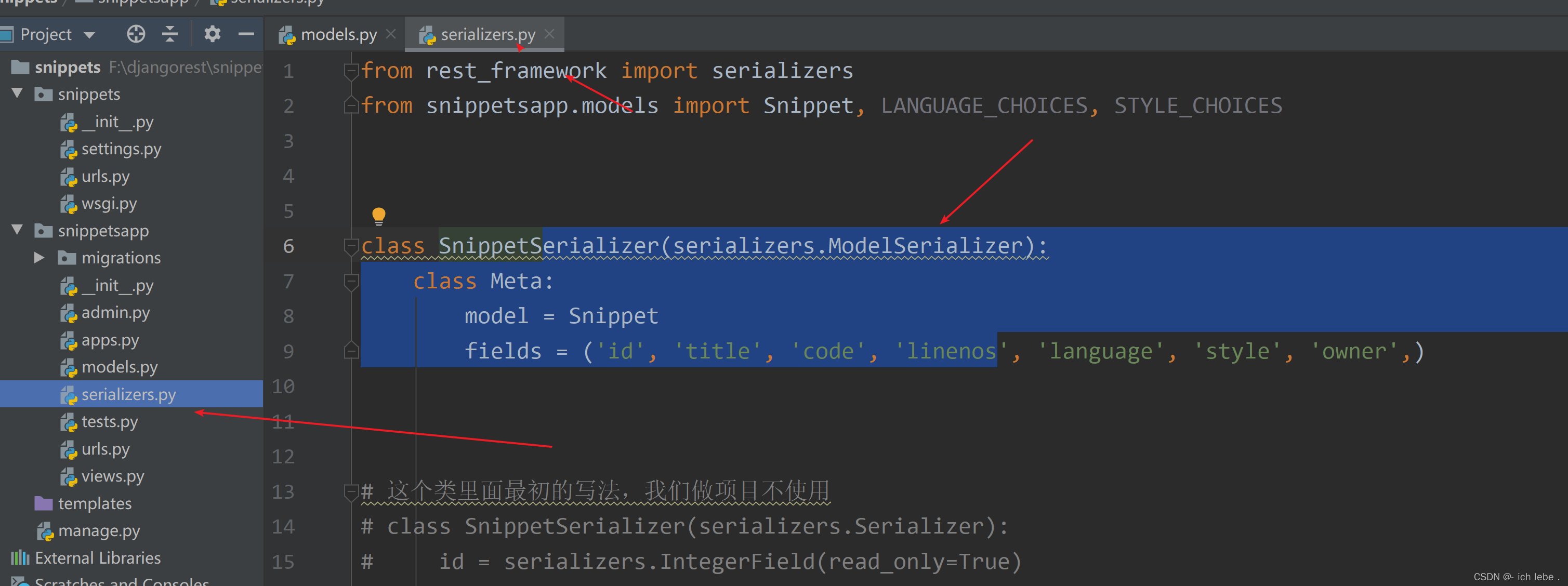This screenshot has width=1568, height=586.
Task: Open Project panel settings gear
Action: [x=212, y=34]
